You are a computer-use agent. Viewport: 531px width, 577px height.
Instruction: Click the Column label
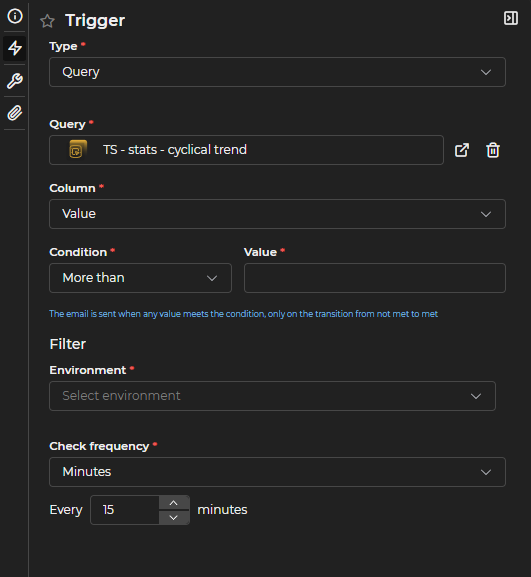(x=72, y=188)
